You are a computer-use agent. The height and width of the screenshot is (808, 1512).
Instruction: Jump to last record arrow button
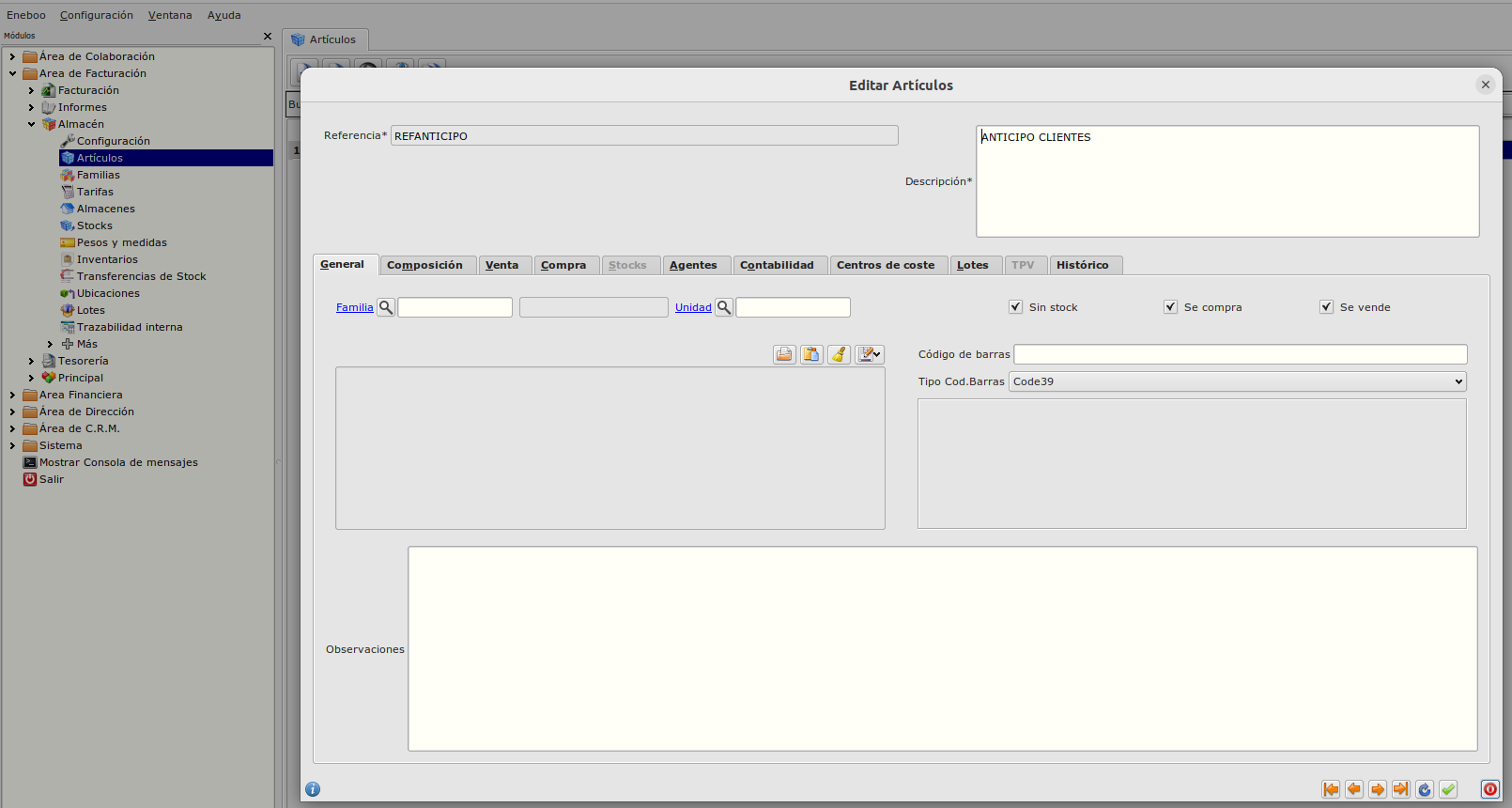[x=1401, y=789]
